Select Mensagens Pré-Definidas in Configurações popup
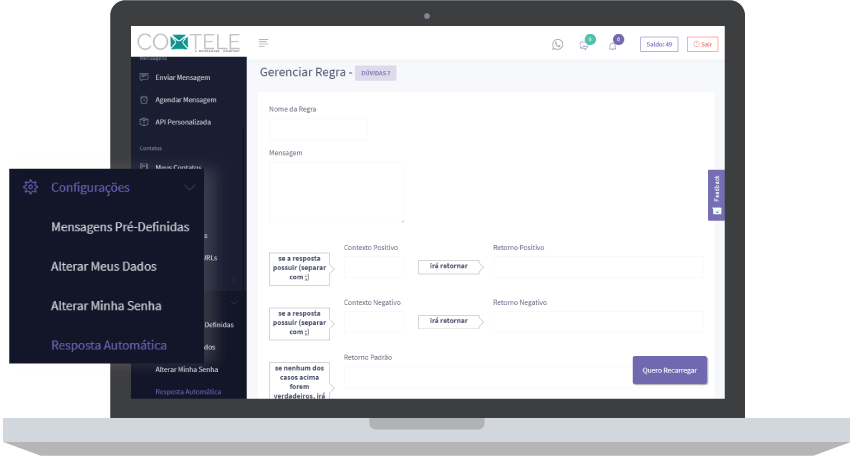This screenshot has height=456, width=850. click(x=120, y=227)
